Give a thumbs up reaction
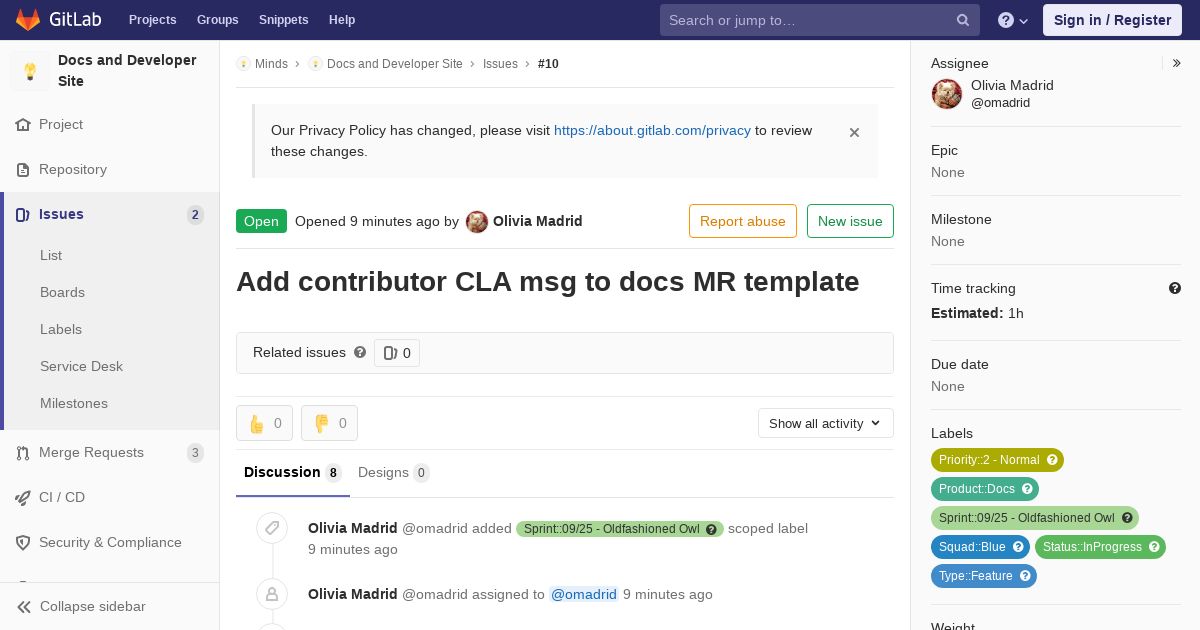This screenshot has height=630, width=1200. coord(264,423)
